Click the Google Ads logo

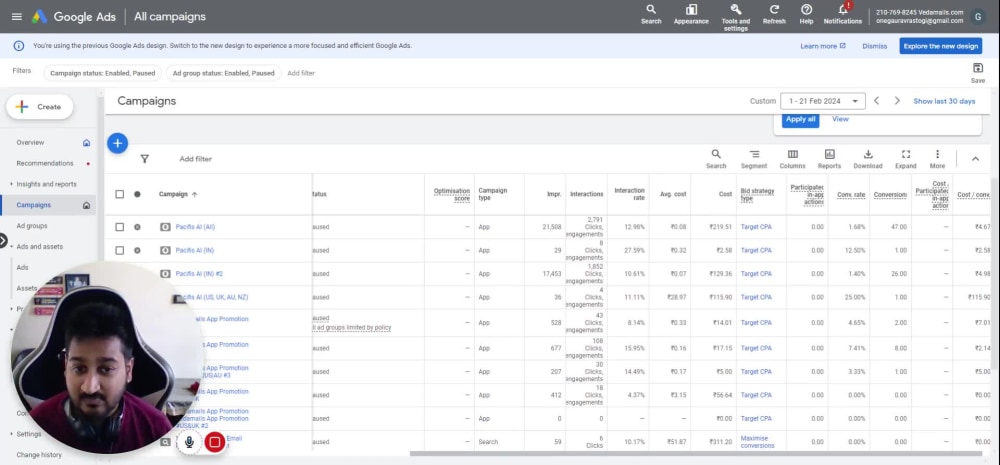[x=73, y=17]
